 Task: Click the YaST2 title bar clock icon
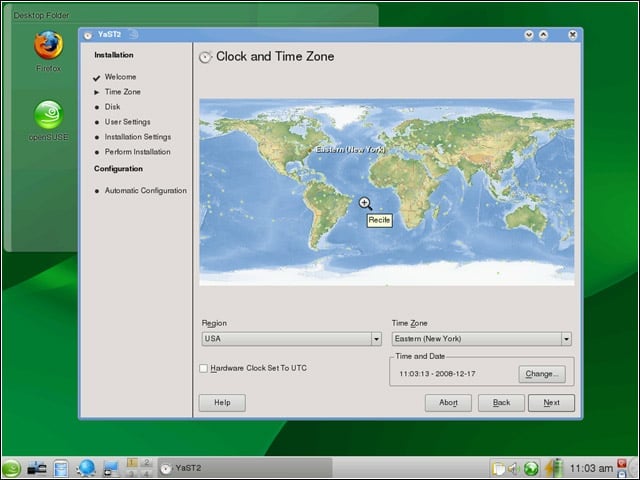click(x=88, y=36)
